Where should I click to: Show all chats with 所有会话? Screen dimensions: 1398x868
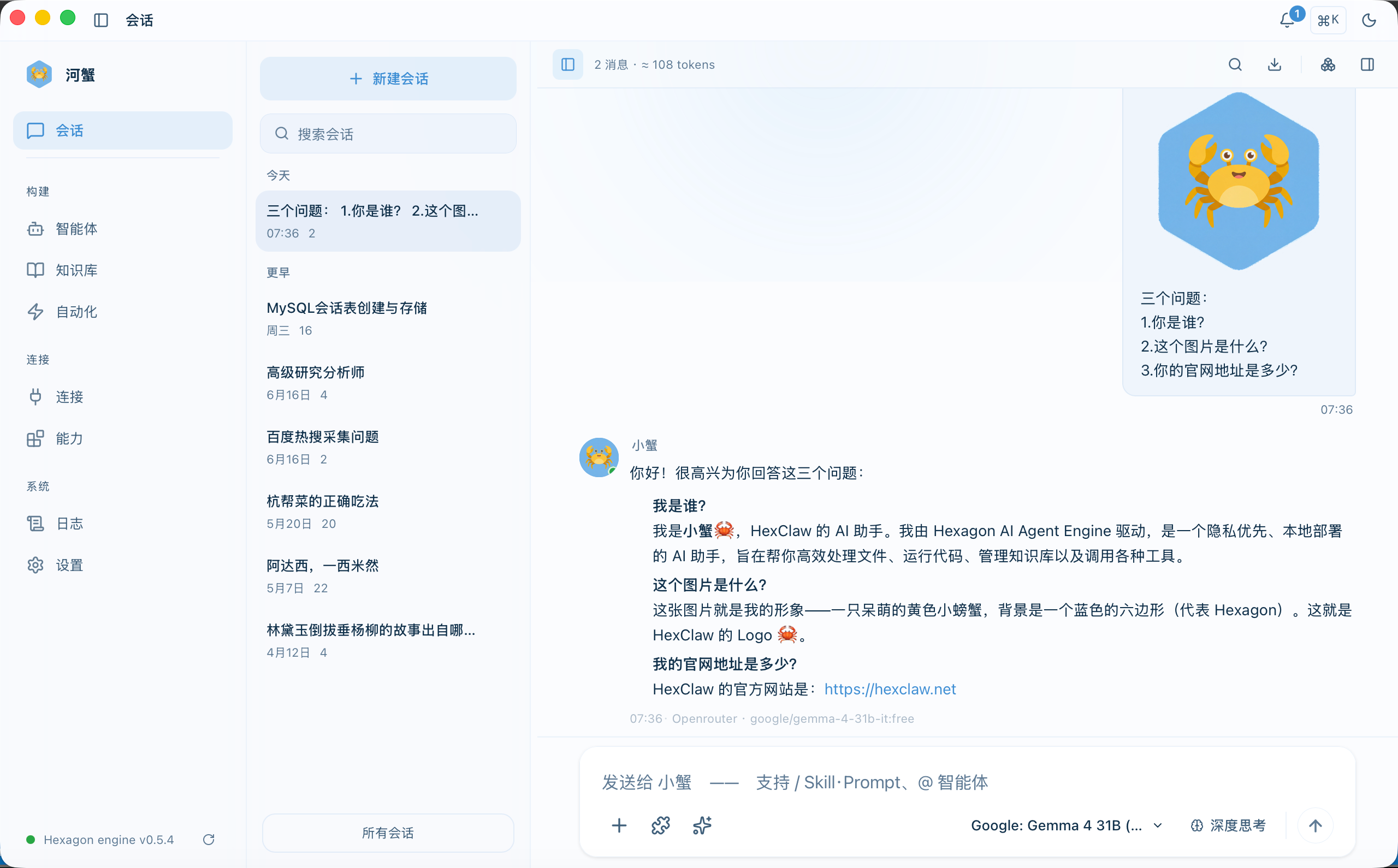click(388, 833)
